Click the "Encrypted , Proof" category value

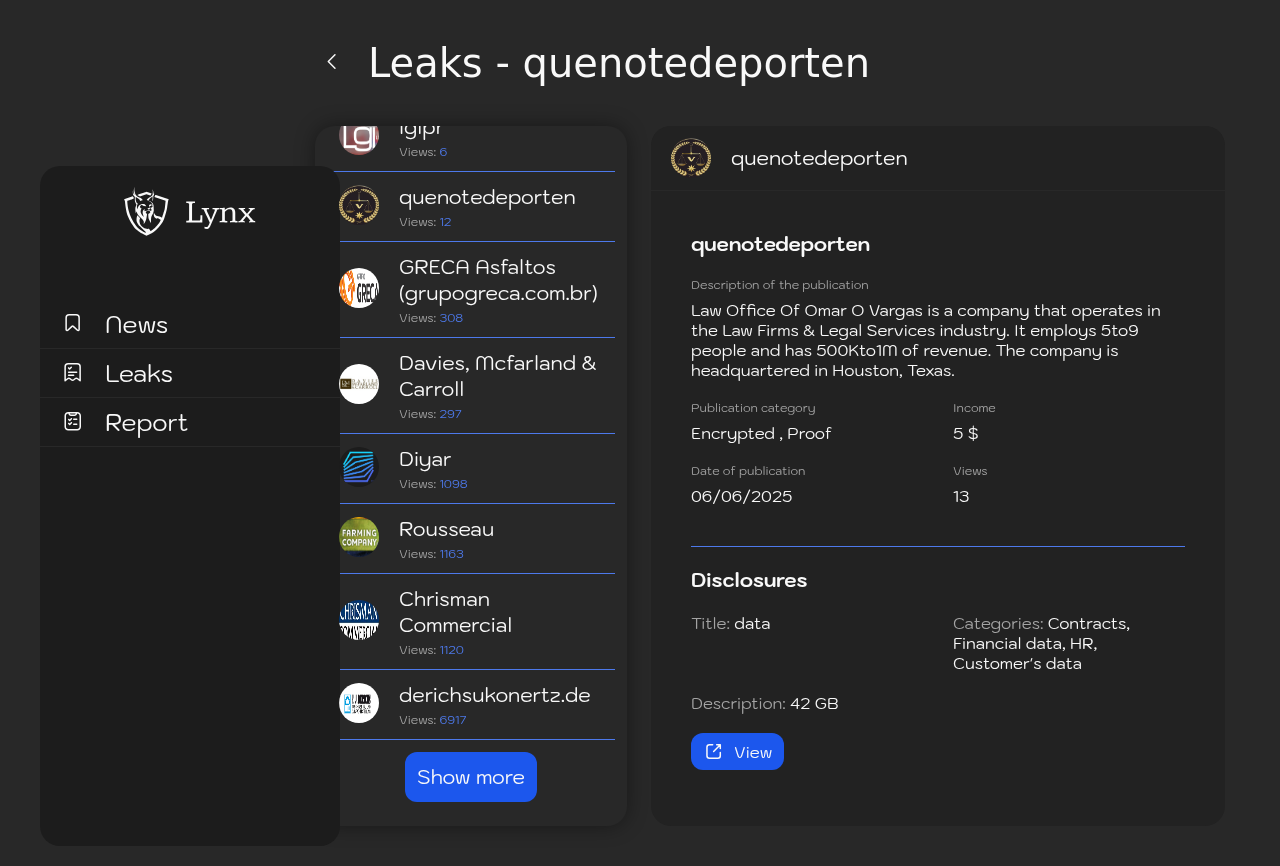pos(761,433)
